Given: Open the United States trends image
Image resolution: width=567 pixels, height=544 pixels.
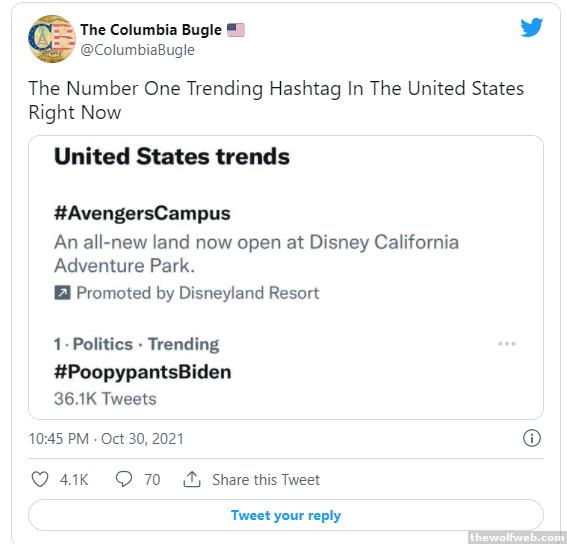Looking at the screenshot, I should point(286,277).
